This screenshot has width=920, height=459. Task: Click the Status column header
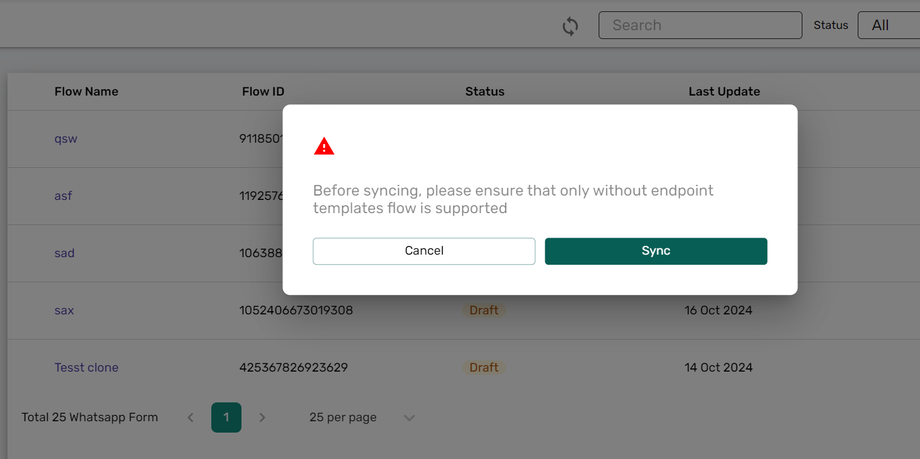[x=484, y=91]
